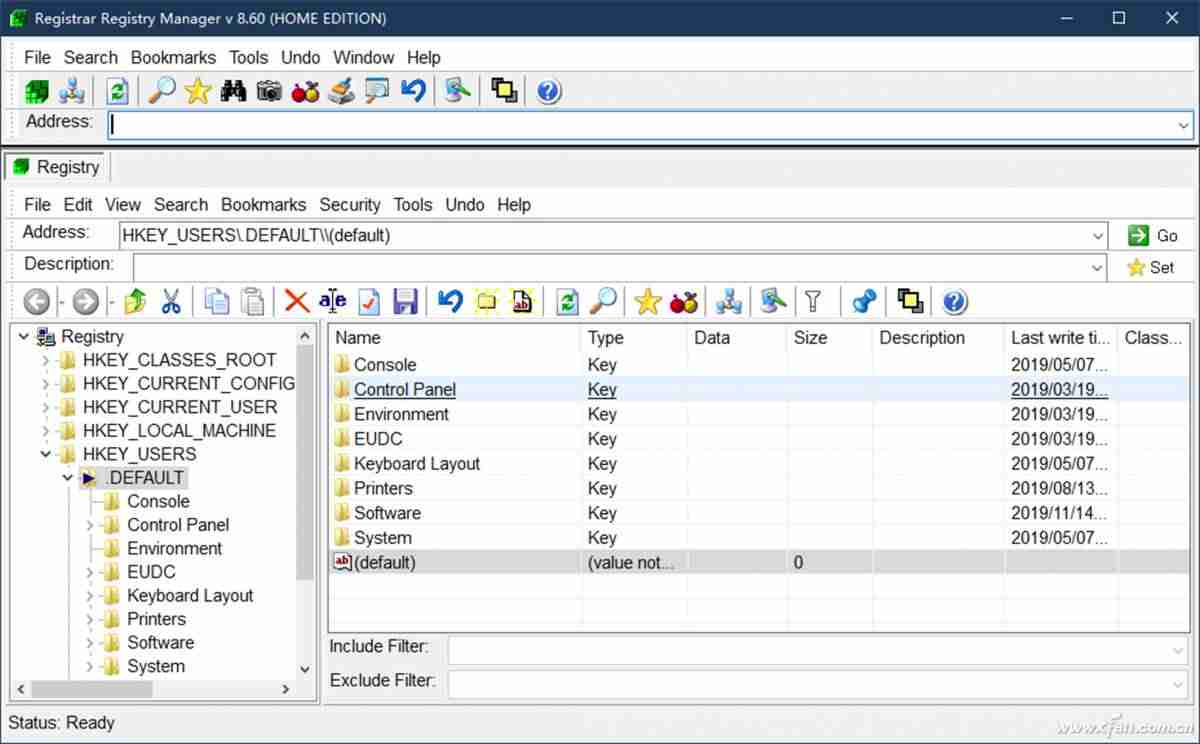The image size is (1200, 744).
Task: Click into the top Address input field
Action: [x=640, y=125]
